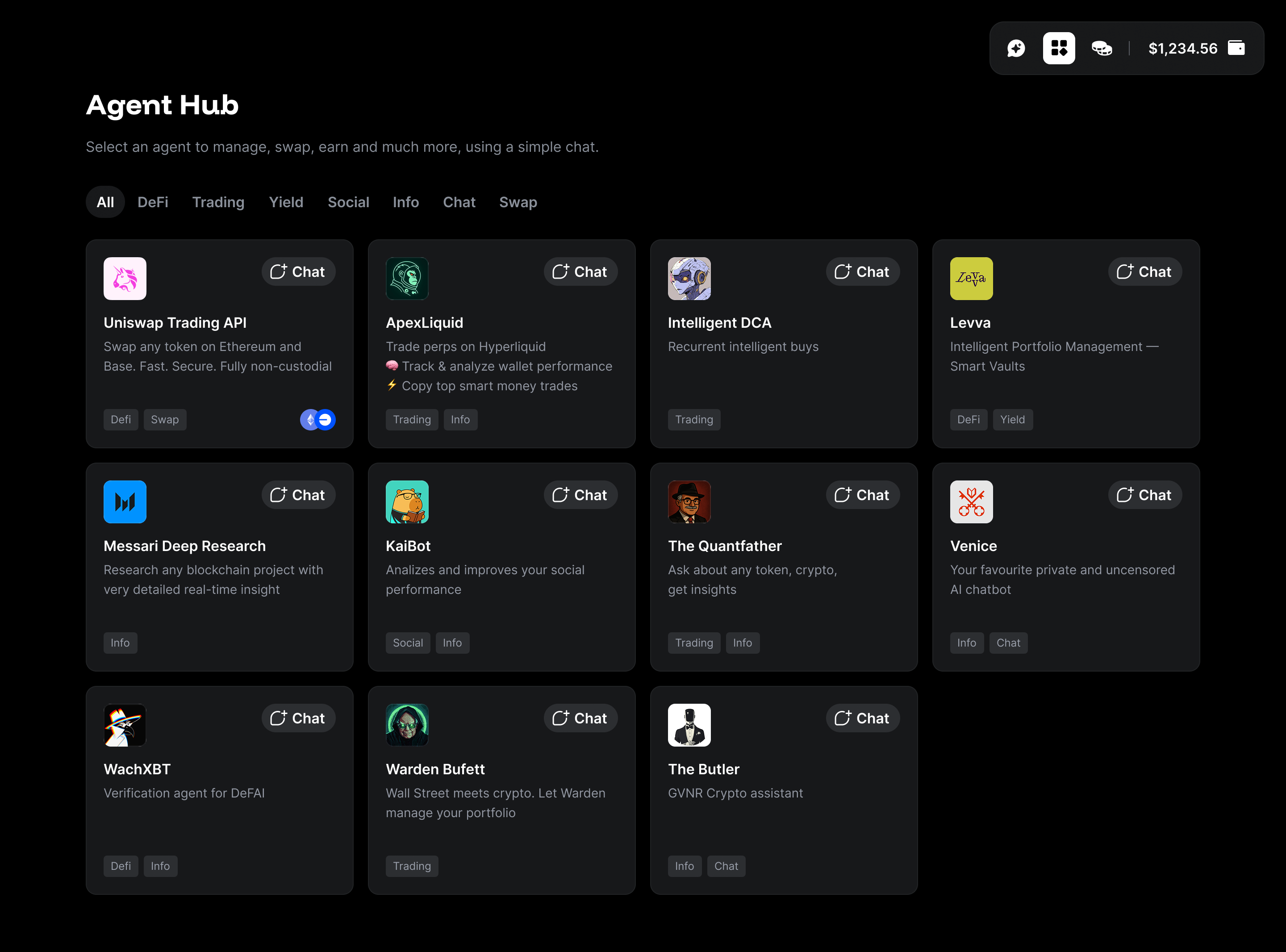
Task: Select the Swap filter tab
Action: (518, 202)
